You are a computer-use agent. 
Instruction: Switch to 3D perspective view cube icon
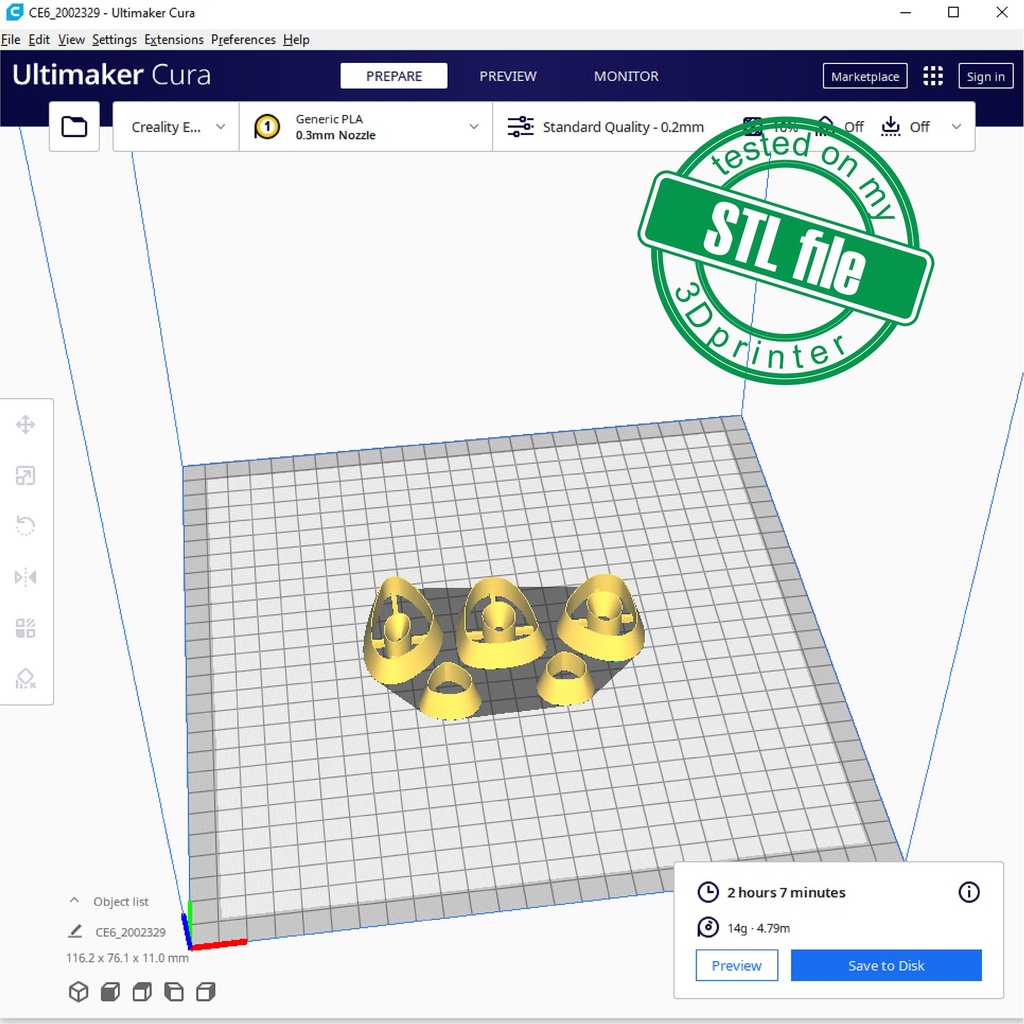click(78, 992)
